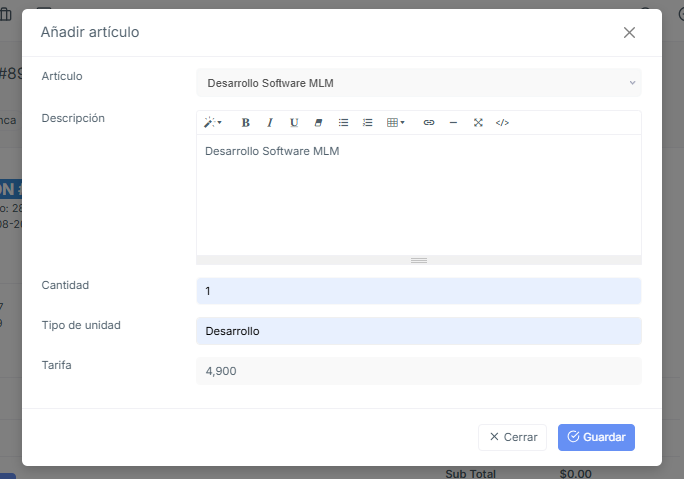The image size is (684, 479).
Task: Toggle bold formatting in description editor
Action: (246, 123)
